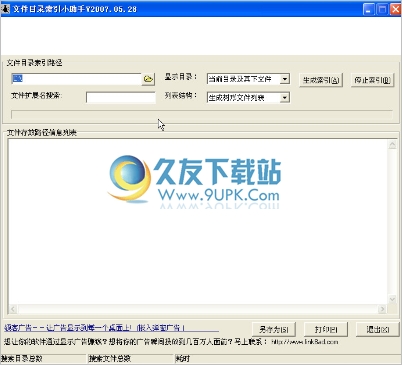Open the linkbad.com website URL
This screenshot has height=365, width=402.
305,342
